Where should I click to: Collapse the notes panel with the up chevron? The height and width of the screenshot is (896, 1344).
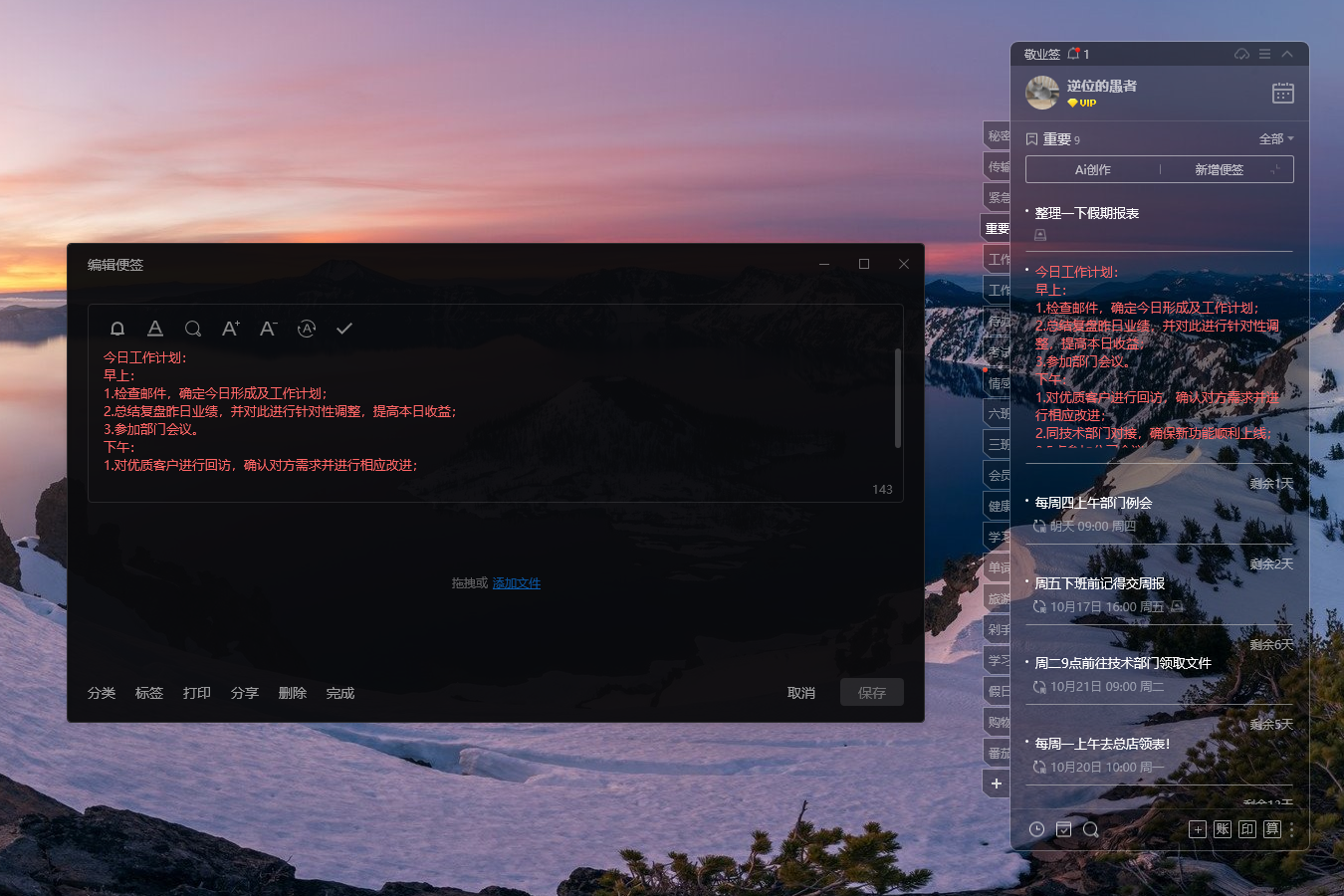[x=1287, y=54]
